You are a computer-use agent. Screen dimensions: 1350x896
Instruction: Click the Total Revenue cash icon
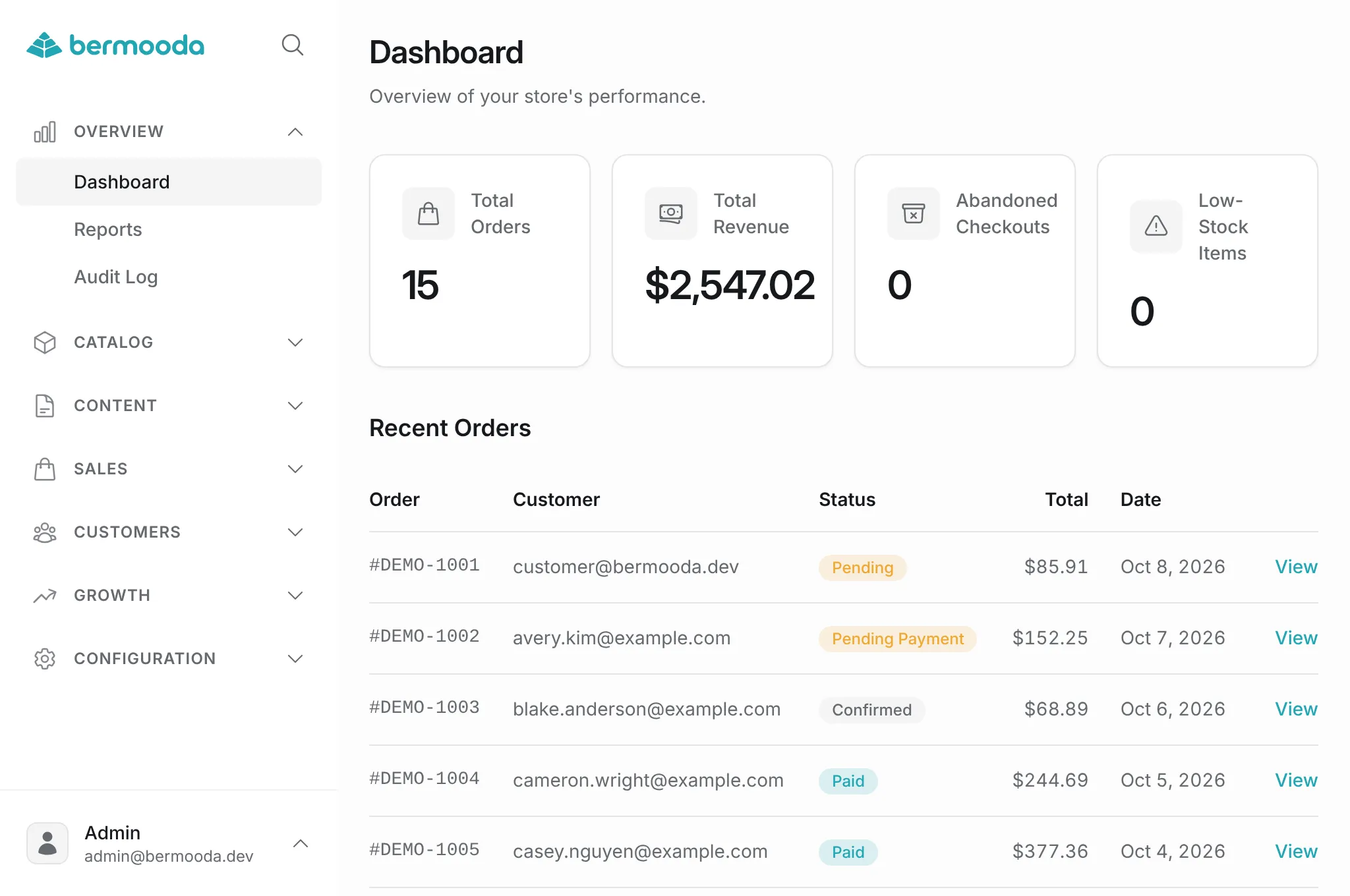pyautogui.click(x=671, y=213)
